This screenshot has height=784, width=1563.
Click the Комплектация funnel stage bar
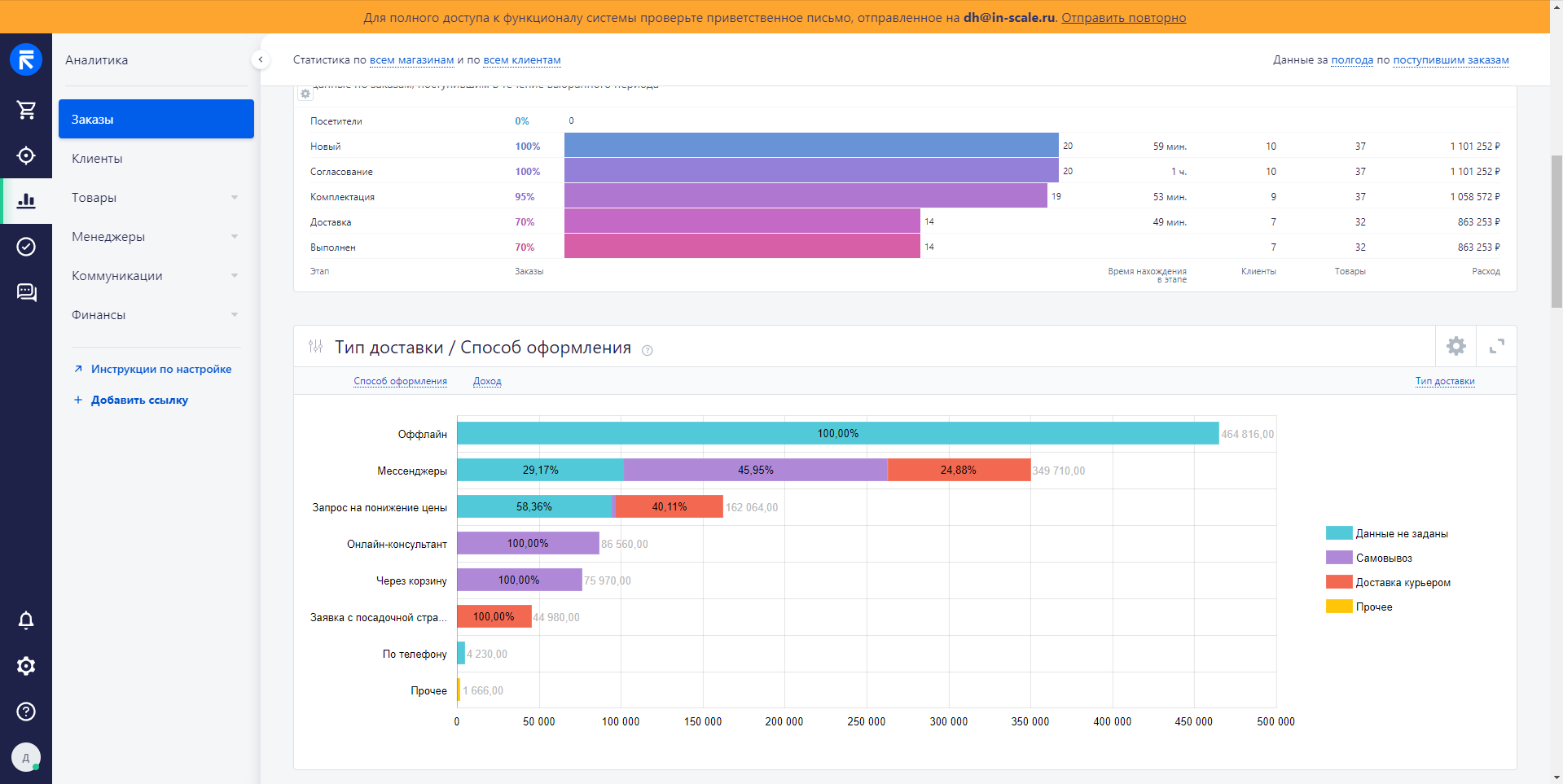[x=806, y=195]
